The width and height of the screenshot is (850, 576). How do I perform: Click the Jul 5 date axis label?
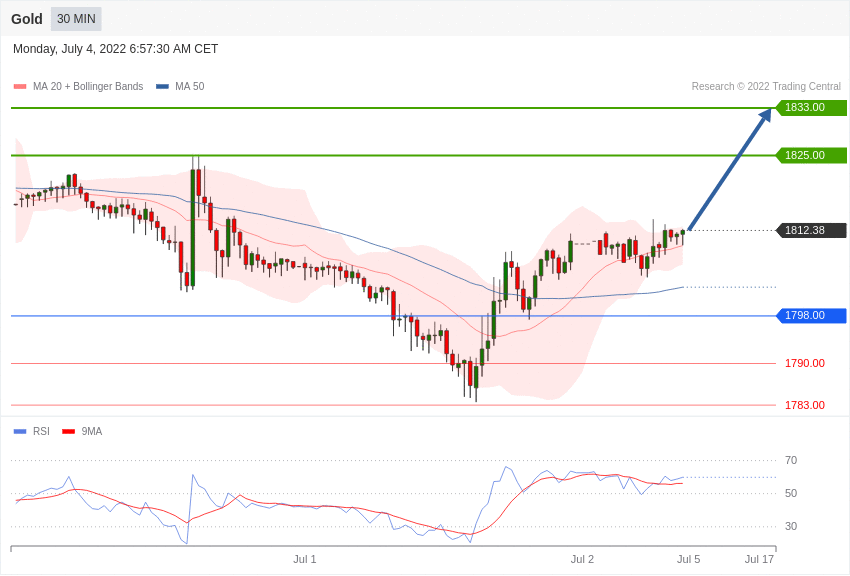pos(688,559)
